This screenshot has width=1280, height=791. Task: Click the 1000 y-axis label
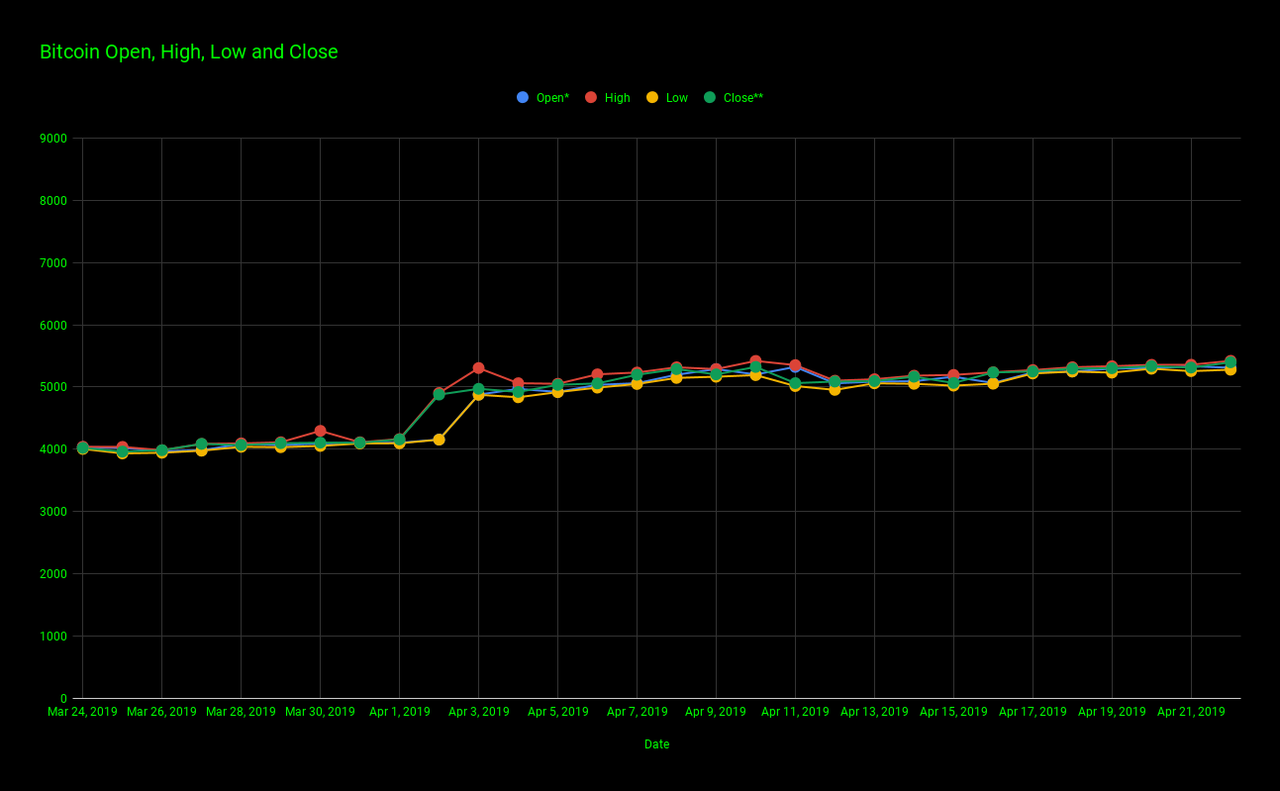55,636
